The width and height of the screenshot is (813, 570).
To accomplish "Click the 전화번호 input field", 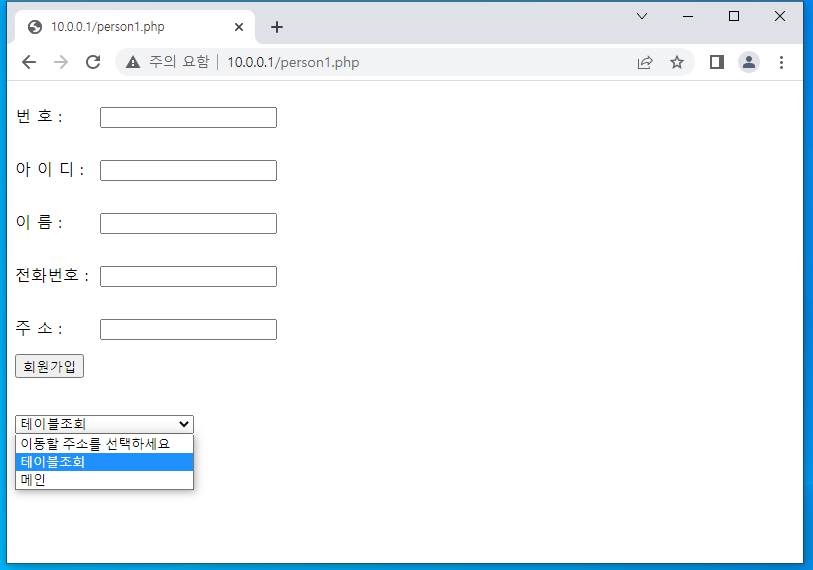I will [188, 276].
